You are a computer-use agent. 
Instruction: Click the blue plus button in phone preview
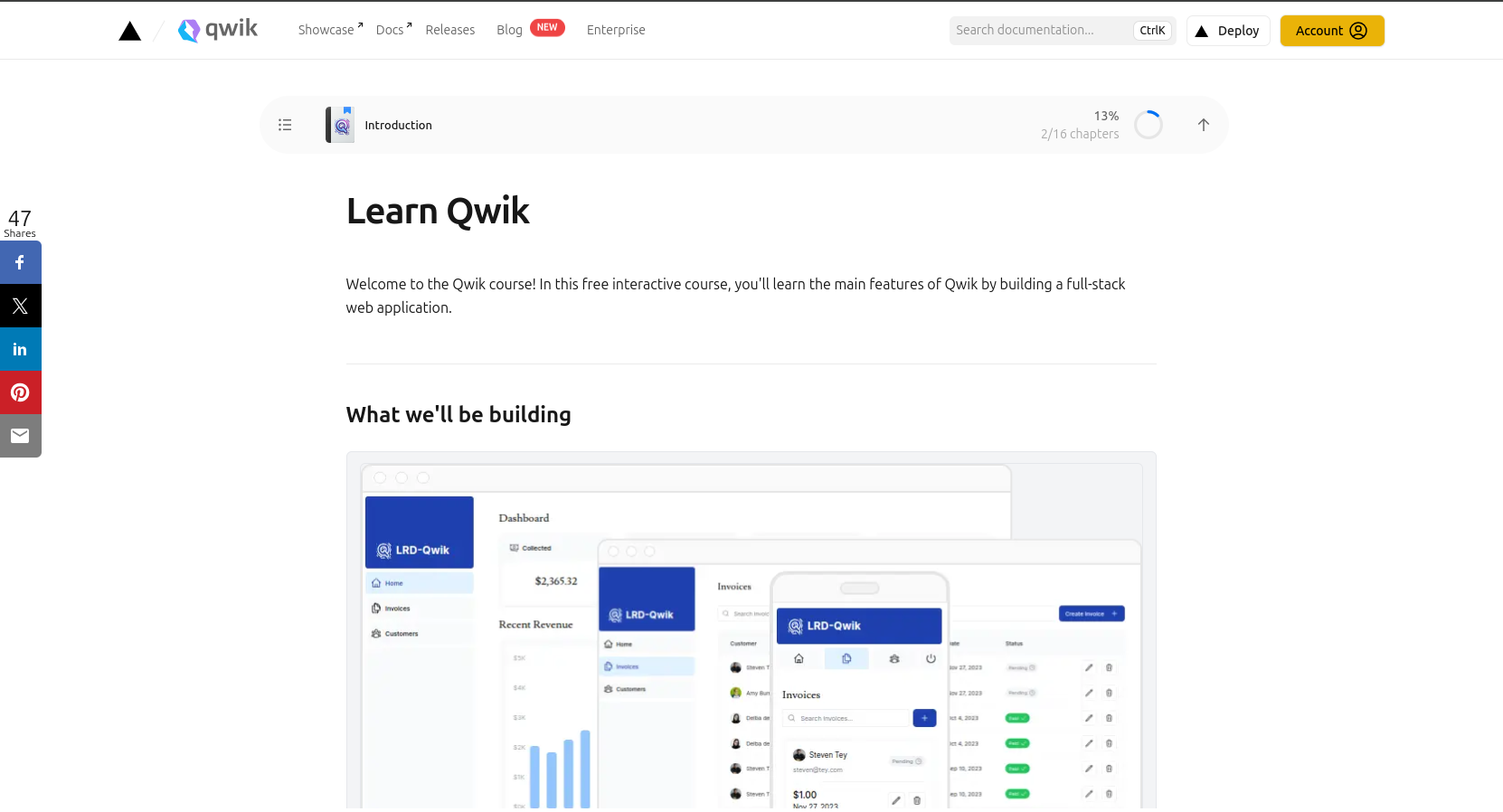coord(924,718)
